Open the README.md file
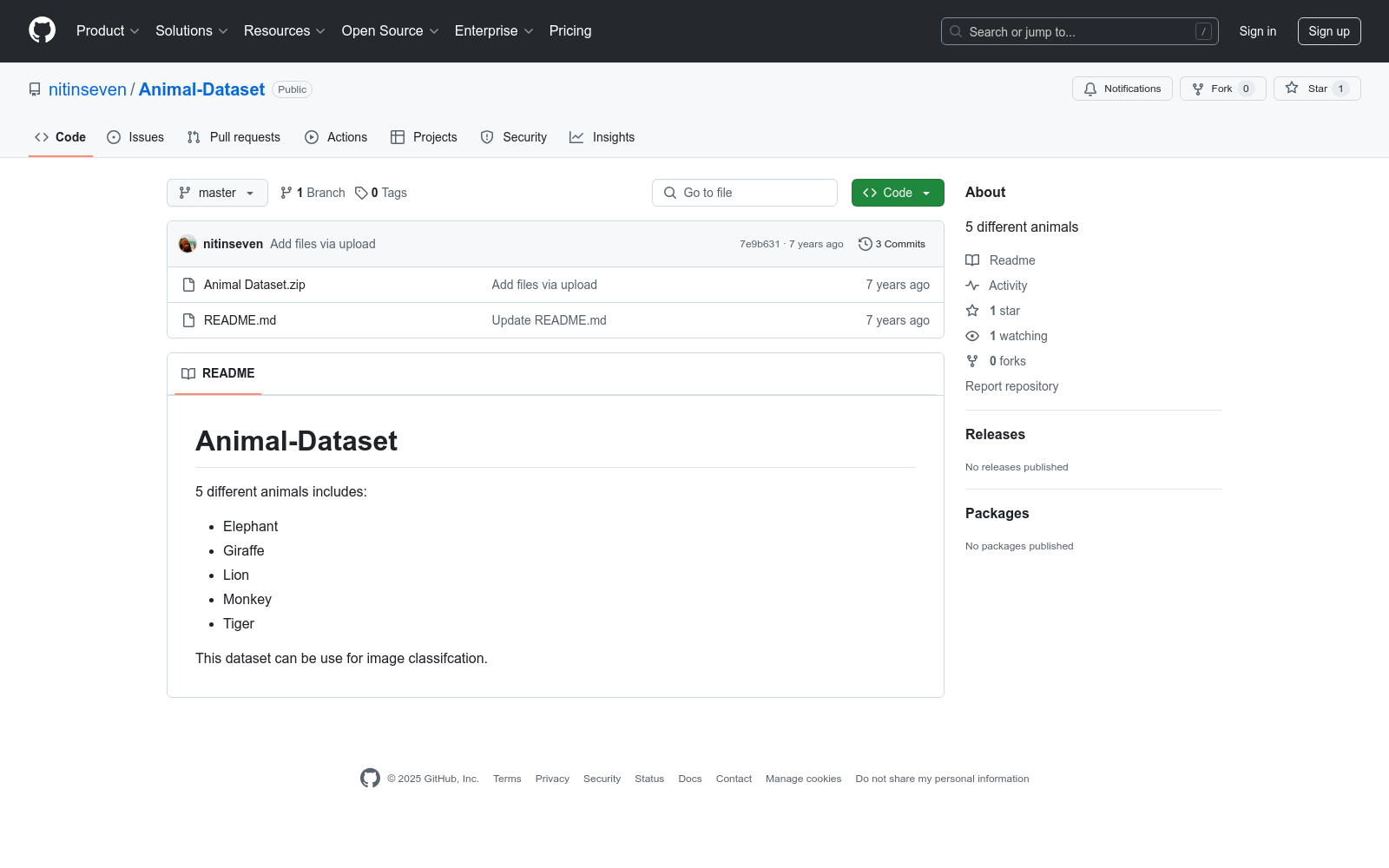 (240, 320)
